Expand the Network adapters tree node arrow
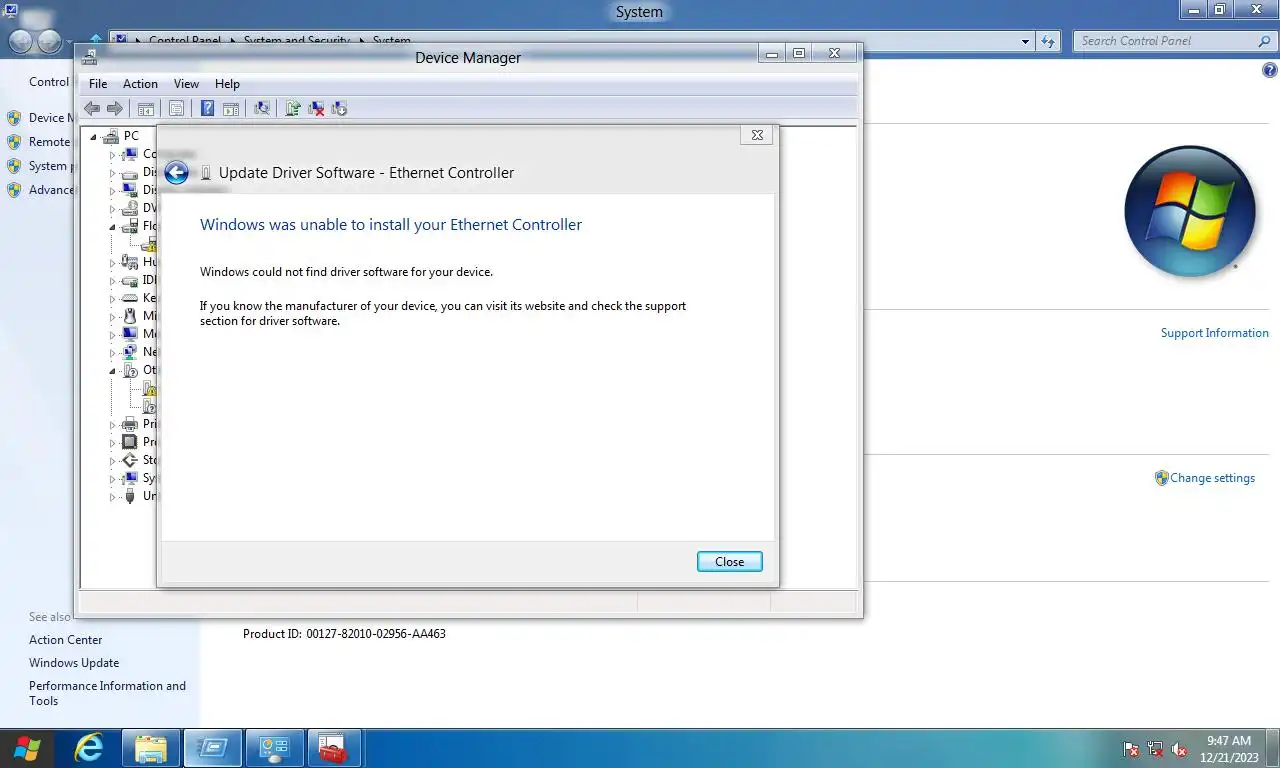The image size is (1280, 768). (113, 352)
